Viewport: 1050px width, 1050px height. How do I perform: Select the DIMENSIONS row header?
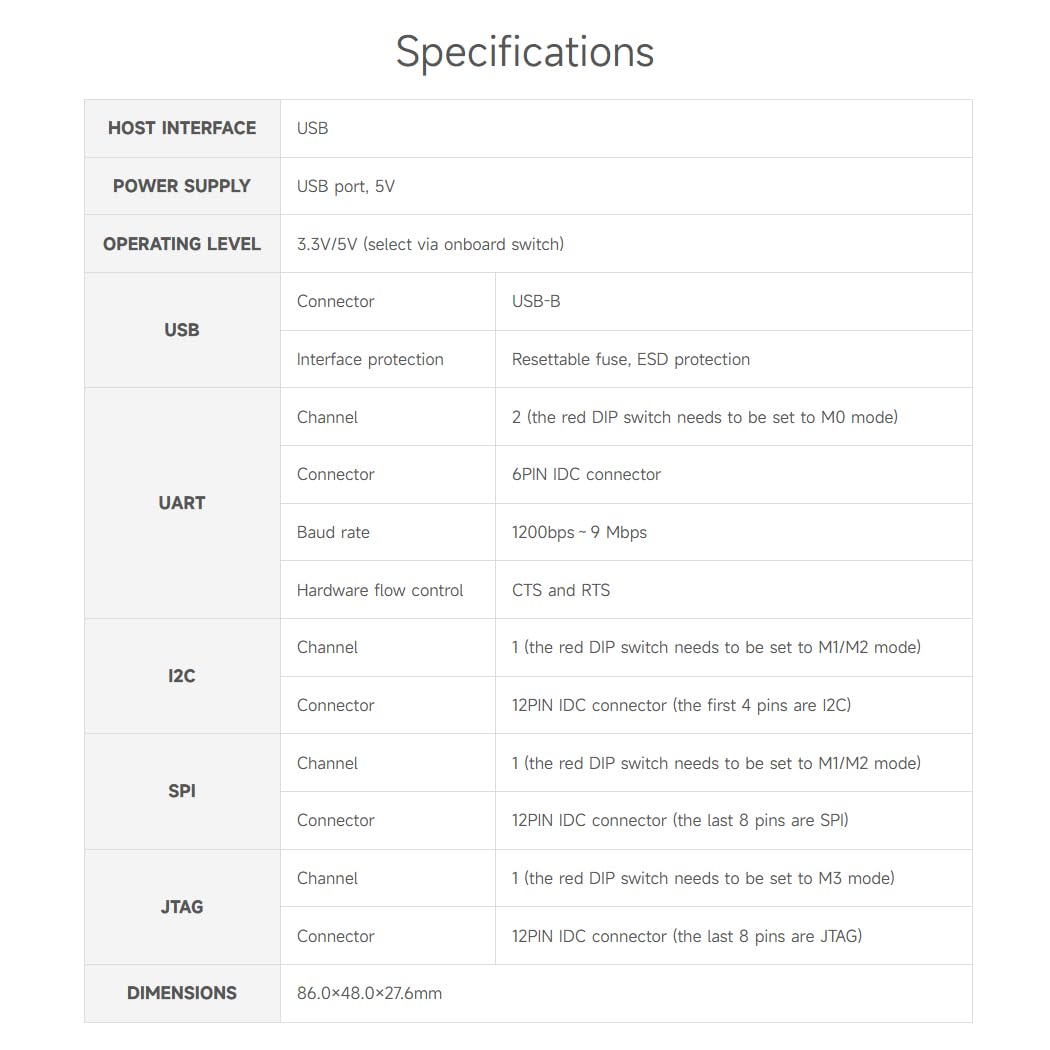pos(182,993)
